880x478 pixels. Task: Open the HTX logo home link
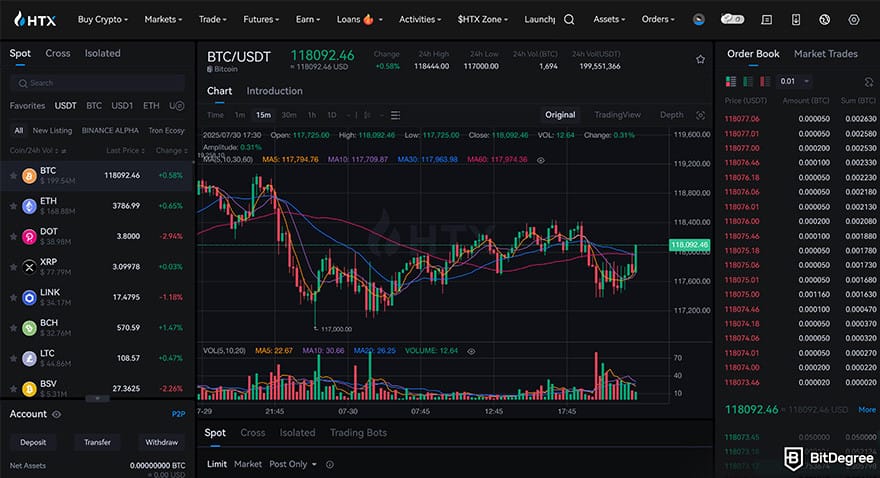tap(35, 20)
